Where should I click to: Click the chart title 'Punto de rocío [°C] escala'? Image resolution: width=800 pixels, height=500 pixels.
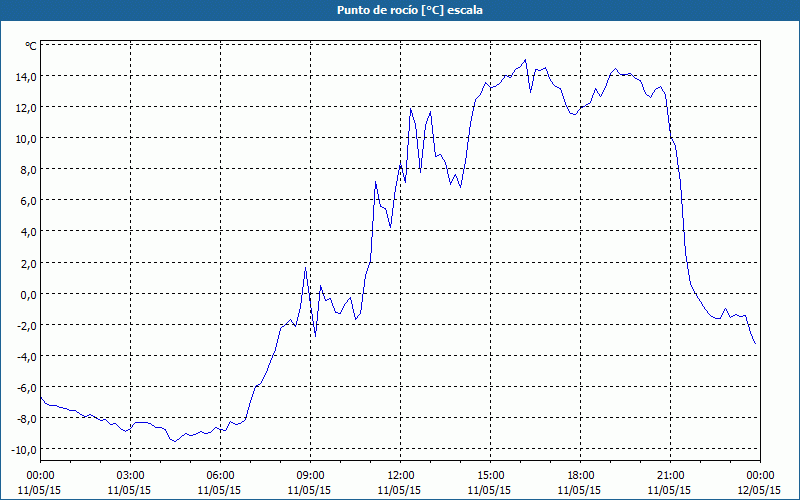pos(410,10)
